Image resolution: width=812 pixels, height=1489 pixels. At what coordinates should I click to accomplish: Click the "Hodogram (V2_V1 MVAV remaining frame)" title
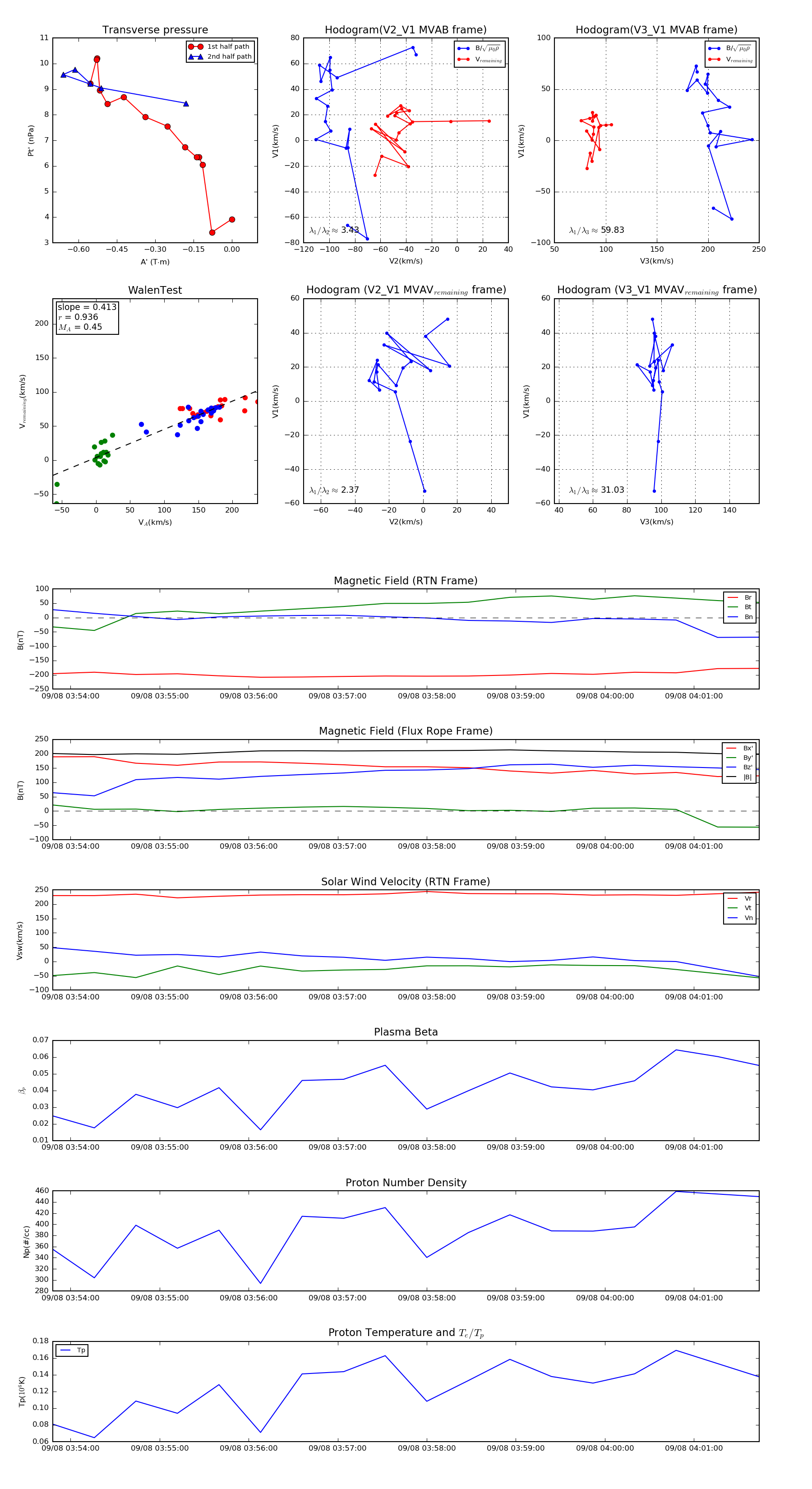pyautogui.click(x=406, y=290)
